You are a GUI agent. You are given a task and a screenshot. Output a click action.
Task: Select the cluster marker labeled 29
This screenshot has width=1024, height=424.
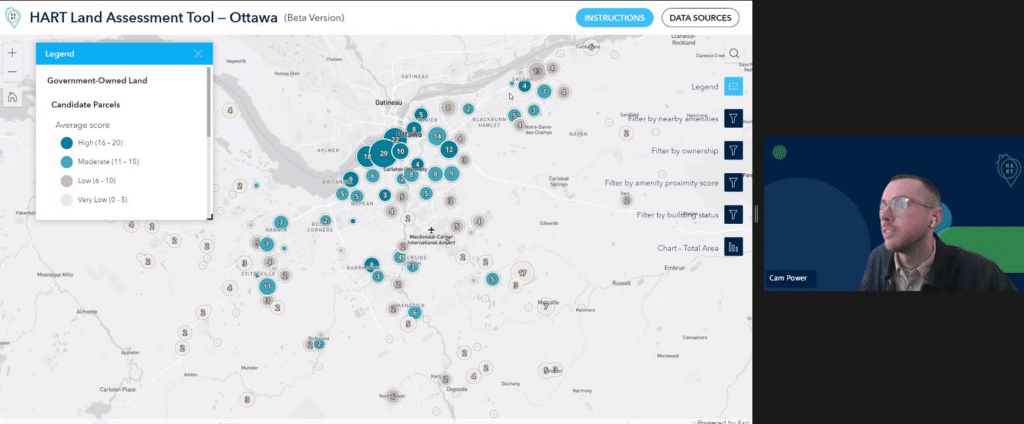pos(383,154)
